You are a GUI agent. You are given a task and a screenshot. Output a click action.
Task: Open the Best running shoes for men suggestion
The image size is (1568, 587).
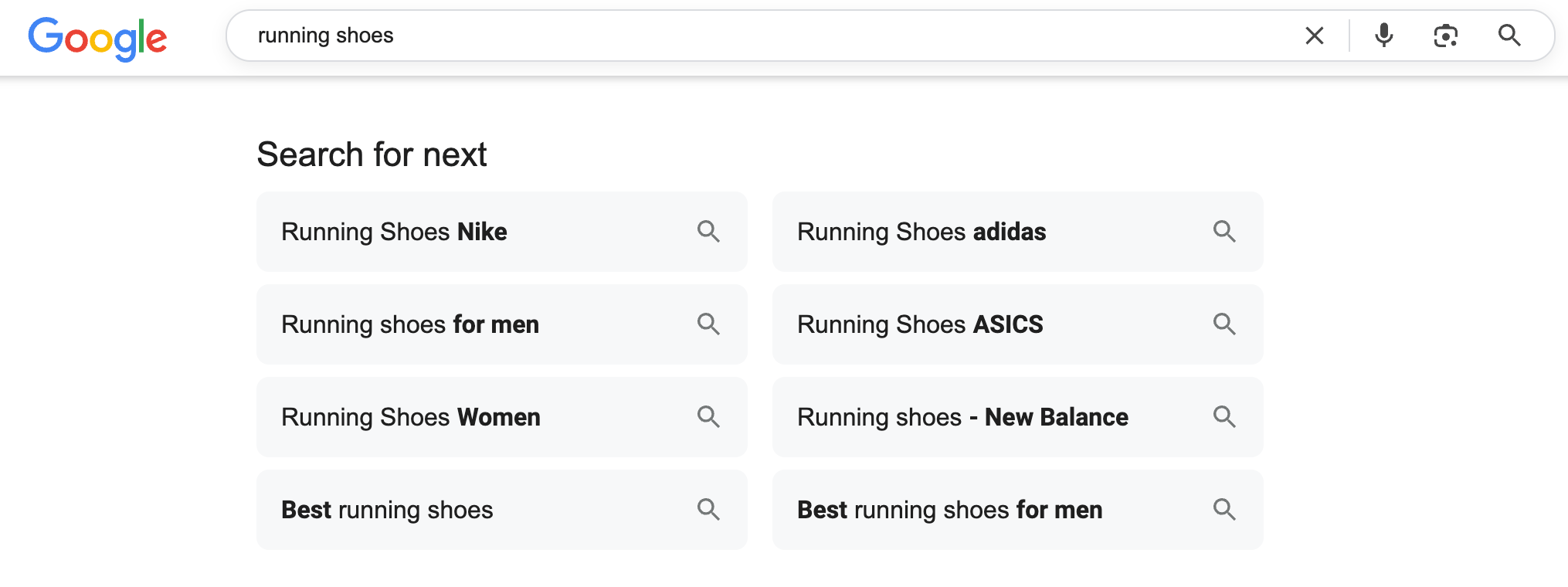pos(1018,510)
